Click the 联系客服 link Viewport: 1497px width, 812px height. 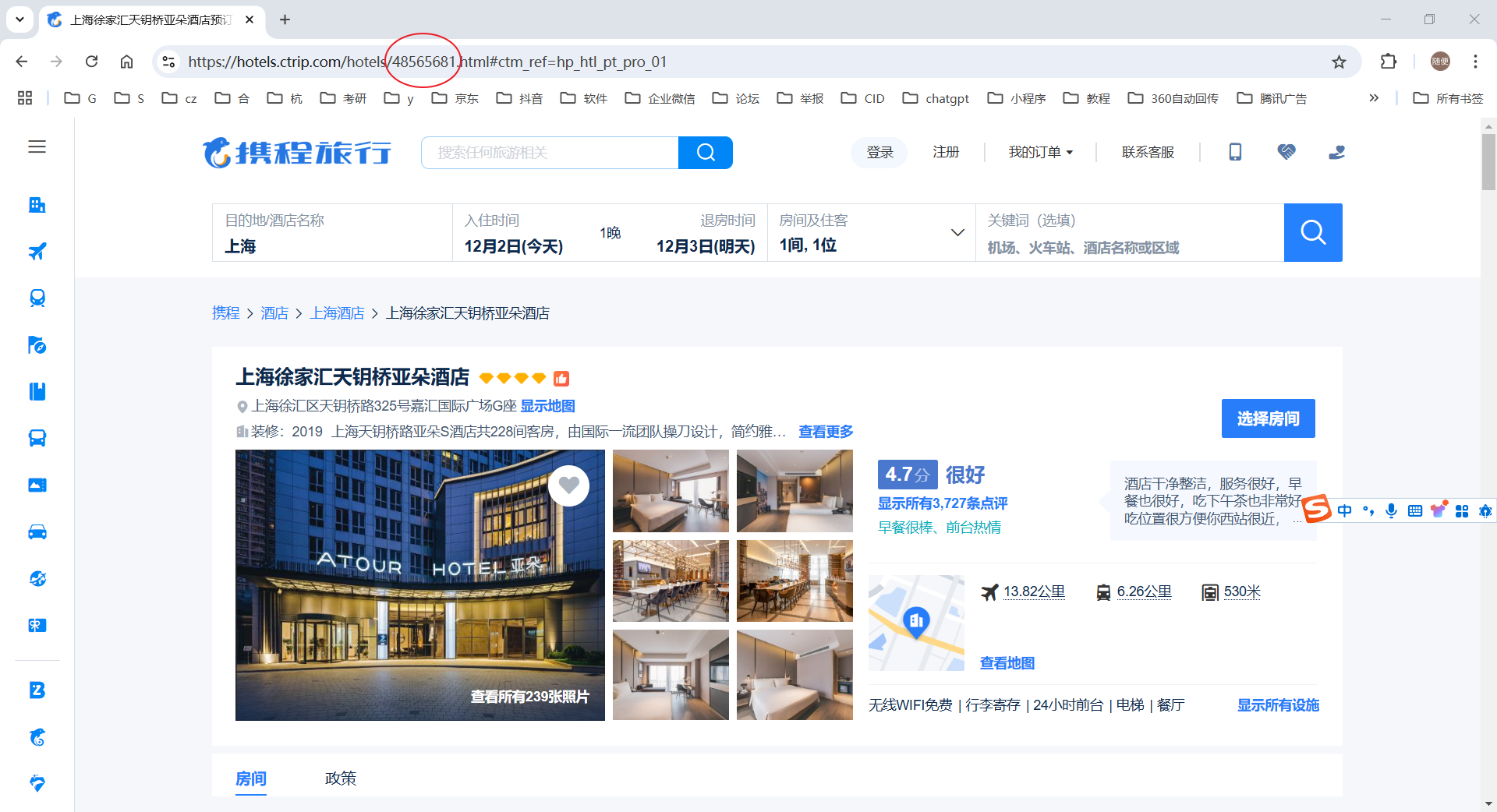coord(1148,152)
